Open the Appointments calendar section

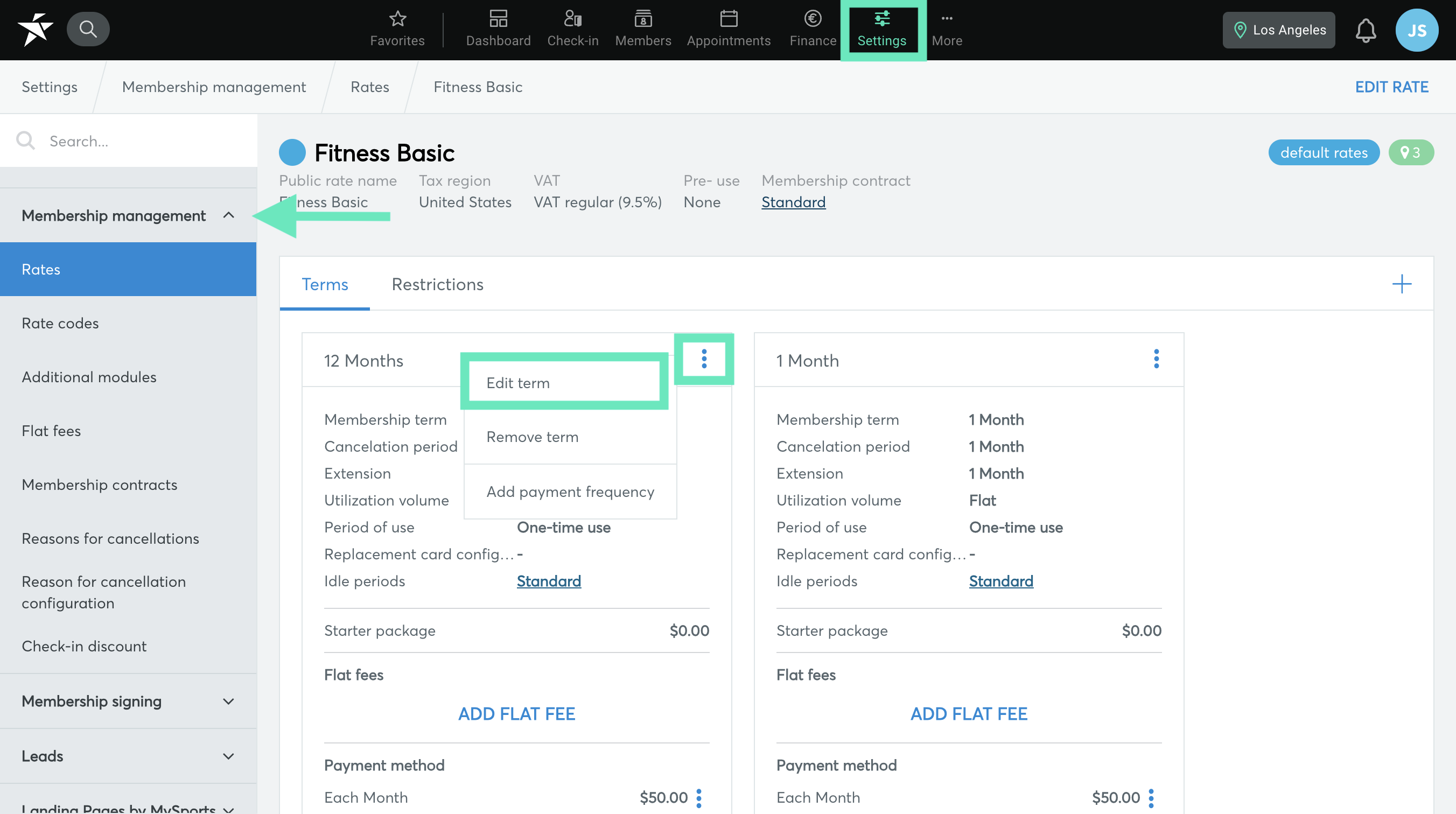[x=729, y=30]
